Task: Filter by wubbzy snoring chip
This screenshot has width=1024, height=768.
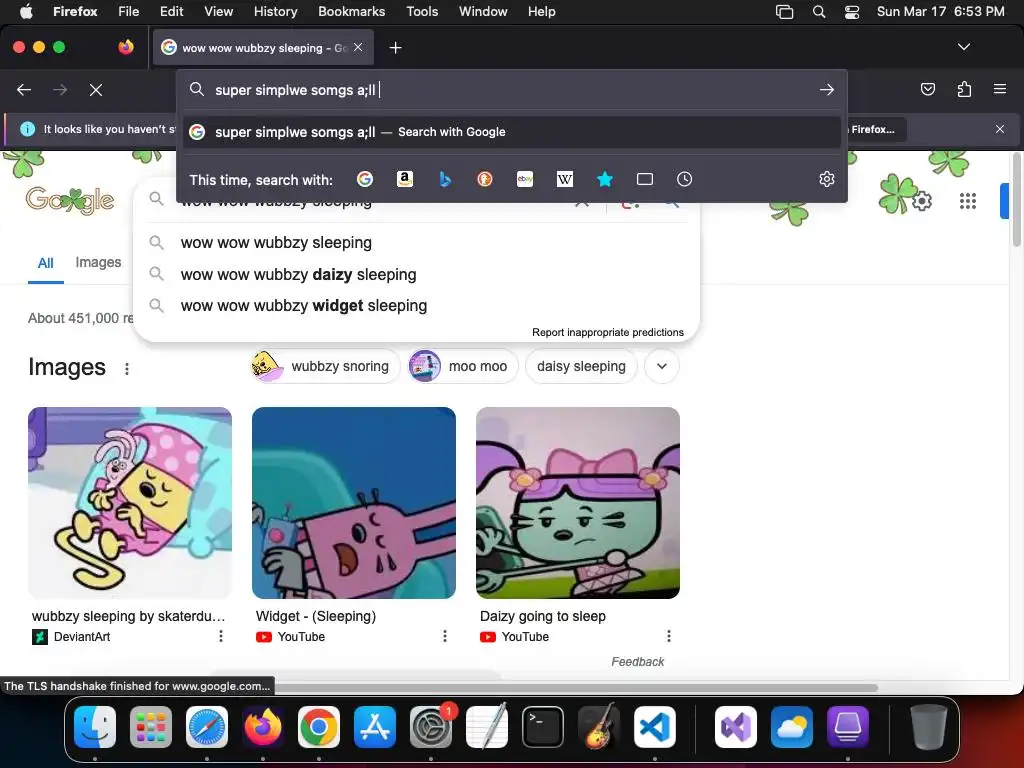Action: tap(325, 366)
